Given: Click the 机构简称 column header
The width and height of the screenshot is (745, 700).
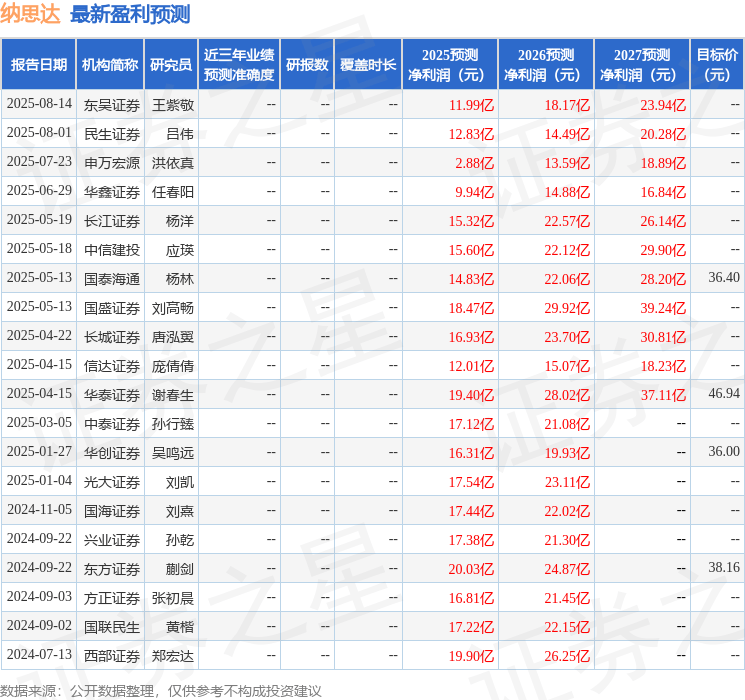Looking at the screenshot, I should point(110,65).
